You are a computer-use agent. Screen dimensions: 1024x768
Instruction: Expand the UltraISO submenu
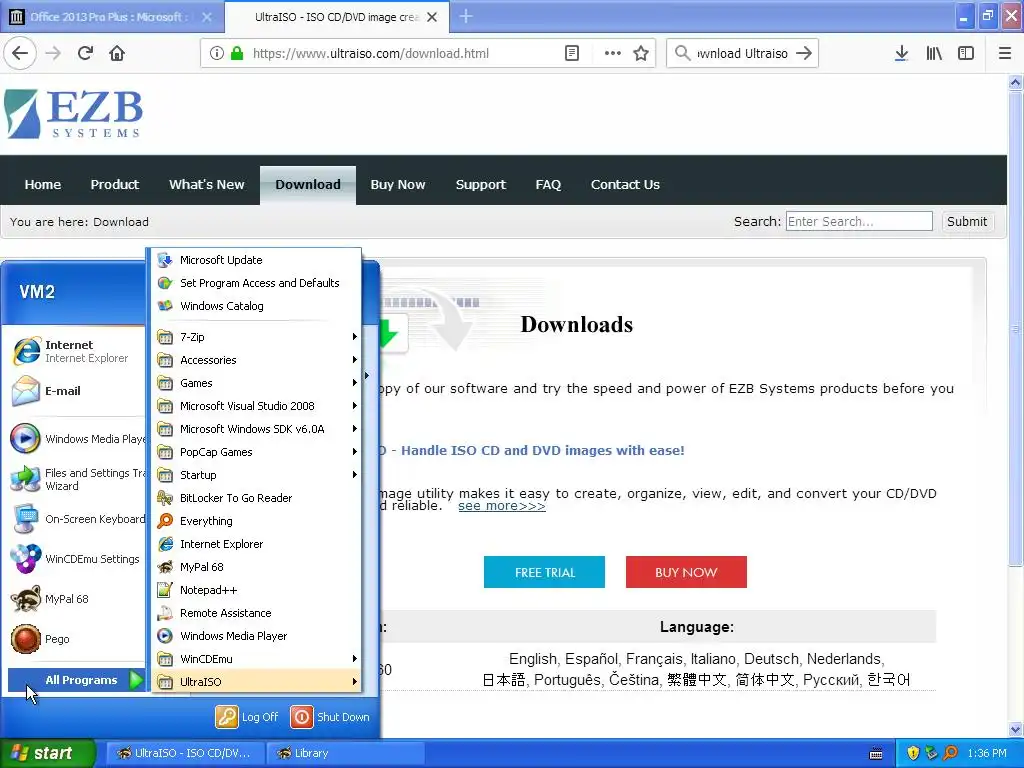click(x=258, y=682)
